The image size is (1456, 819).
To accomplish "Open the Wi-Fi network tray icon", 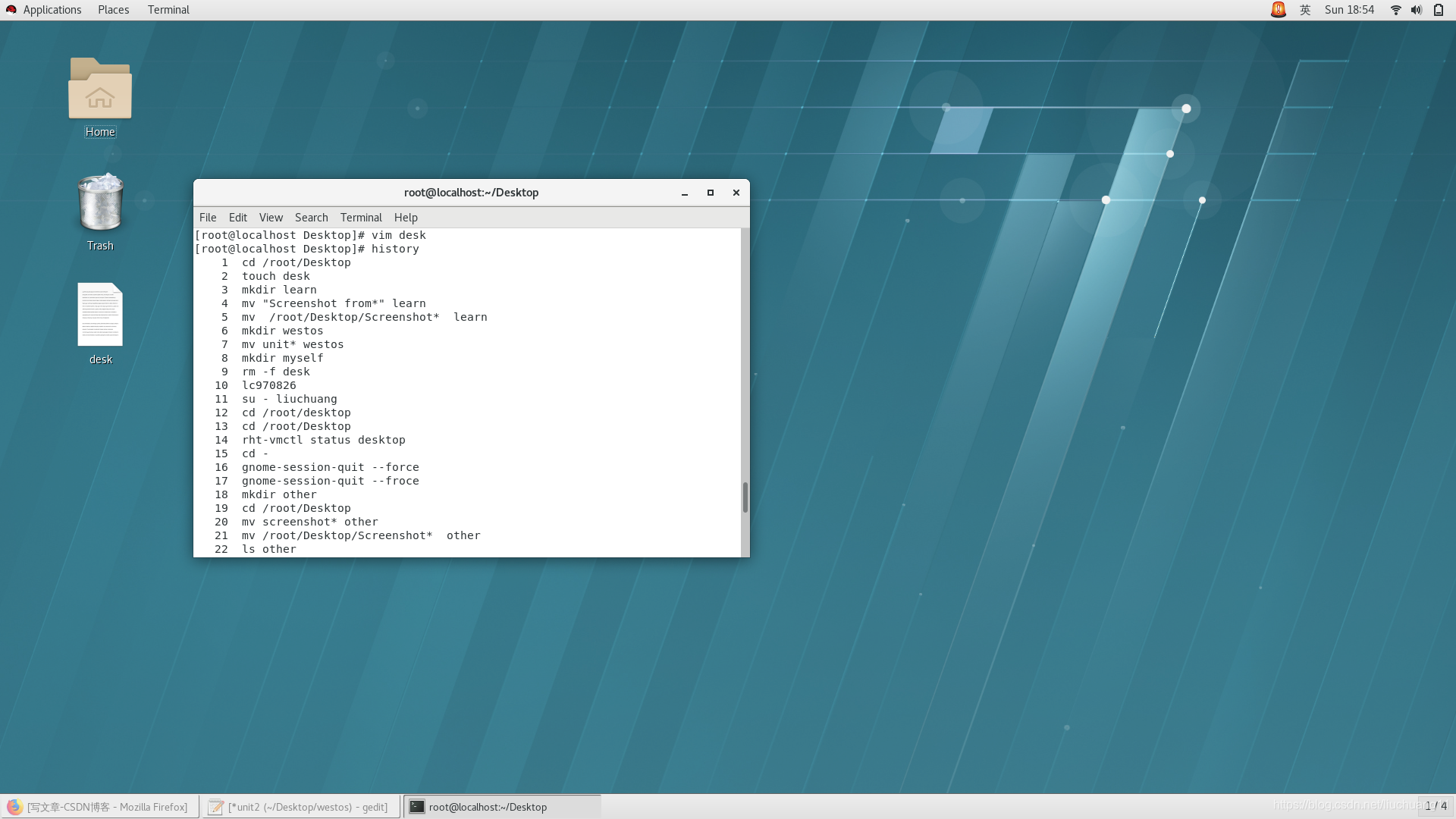I will point(1395,10).
